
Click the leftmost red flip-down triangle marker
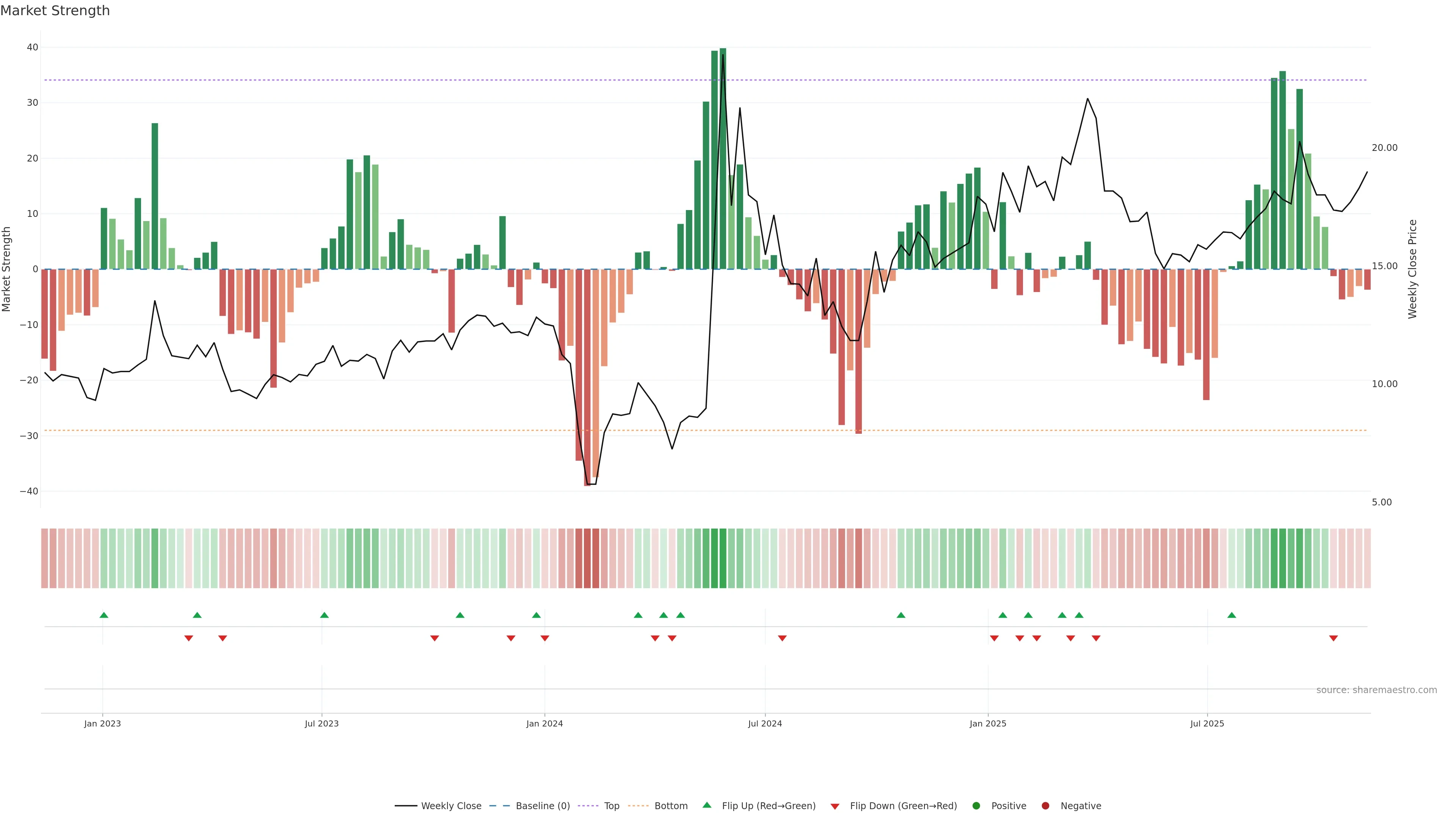(x=189, y=638)
